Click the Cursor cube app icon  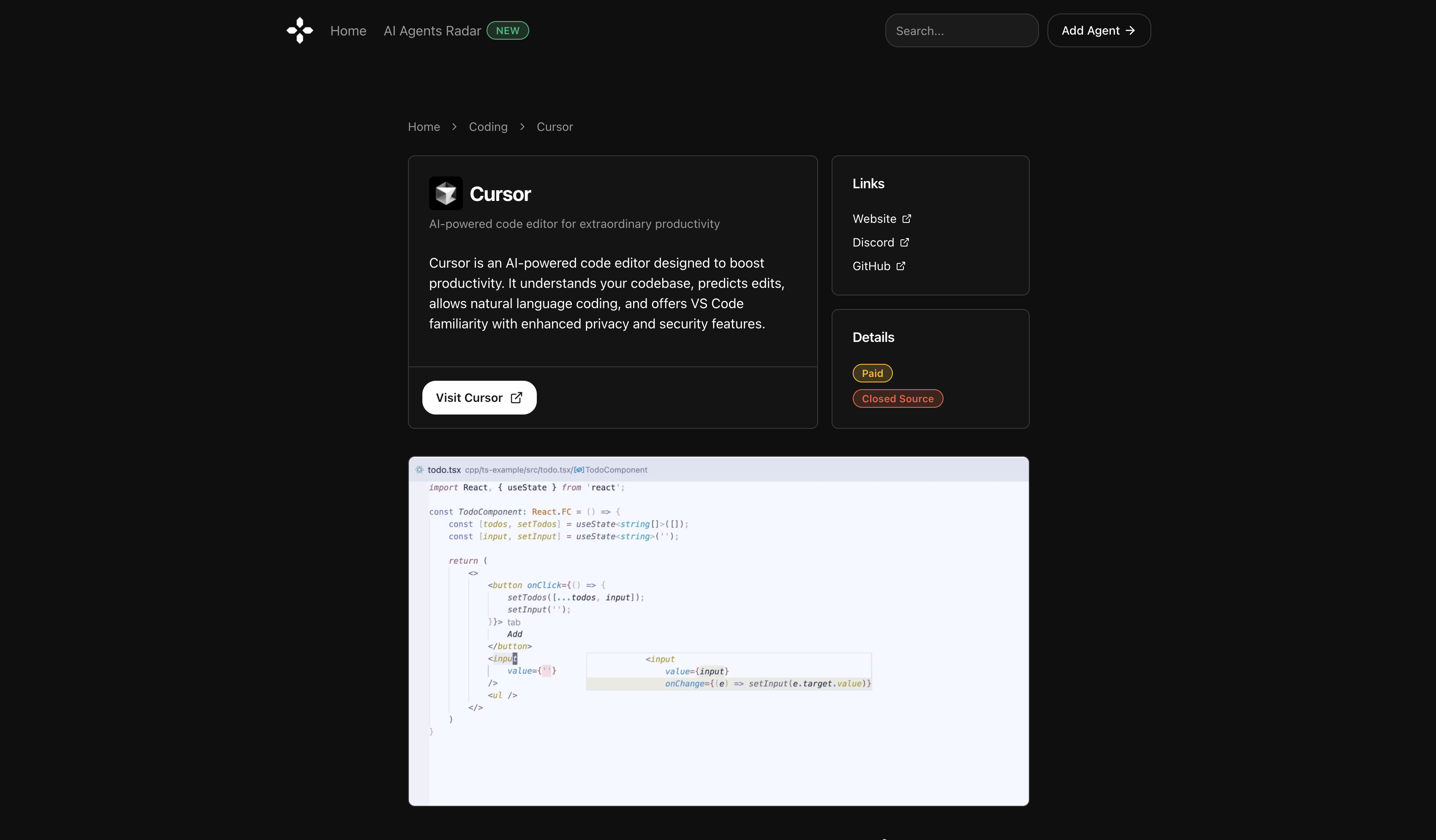point(446,194)
